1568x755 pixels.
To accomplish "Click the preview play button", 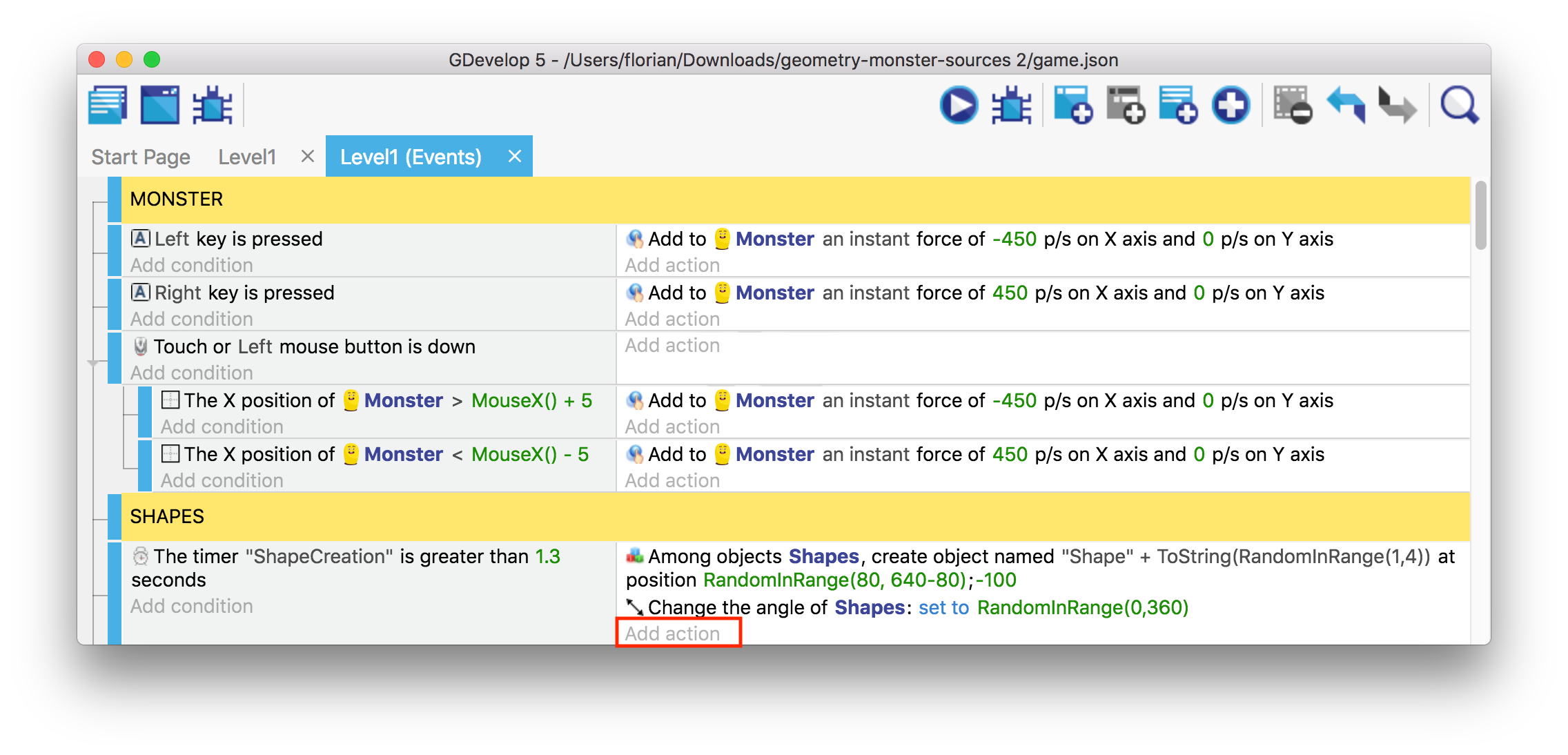I will coord(959,106).
